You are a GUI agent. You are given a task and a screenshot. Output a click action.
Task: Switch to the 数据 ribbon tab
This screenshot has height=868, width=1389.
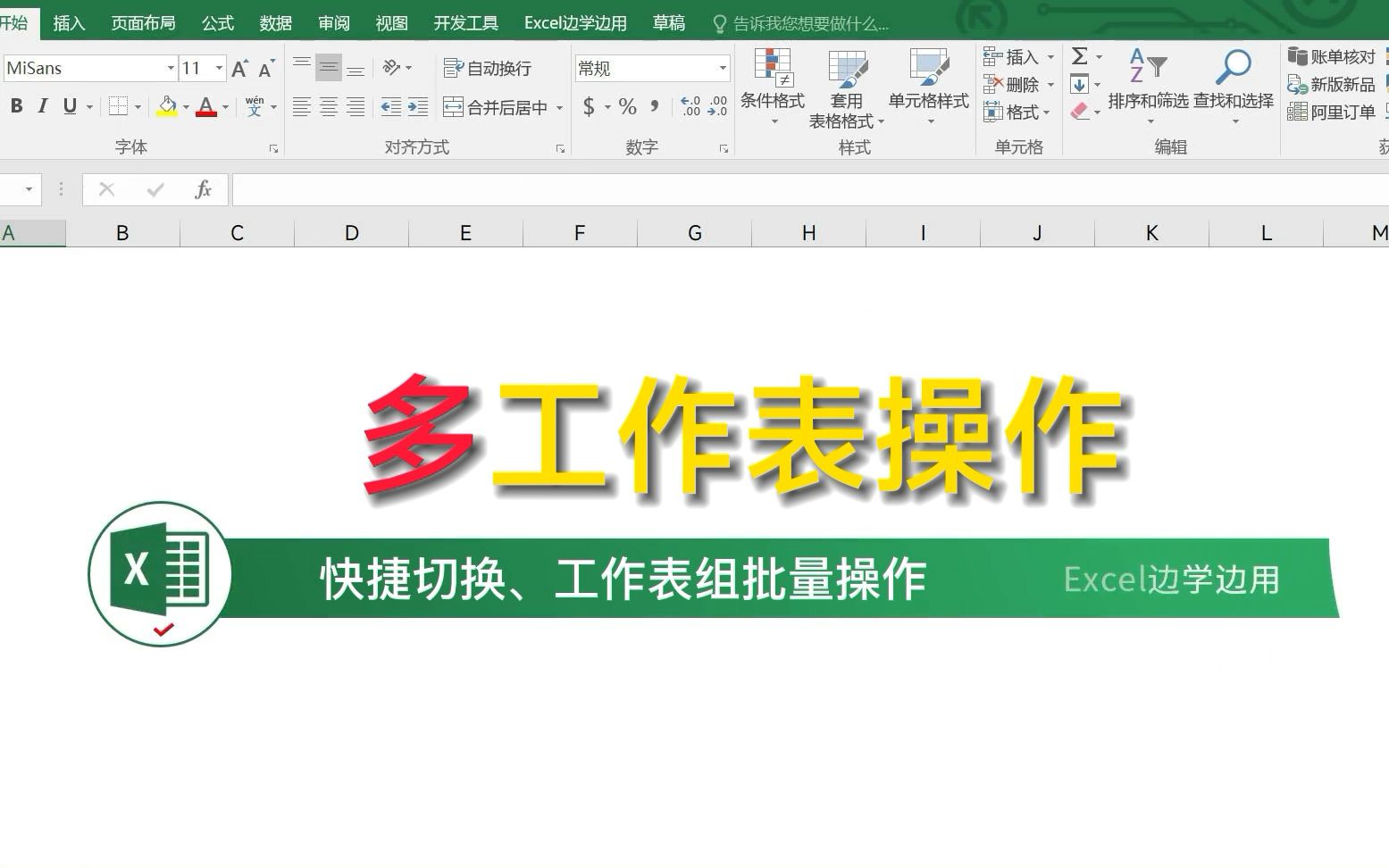click(275, 23)
